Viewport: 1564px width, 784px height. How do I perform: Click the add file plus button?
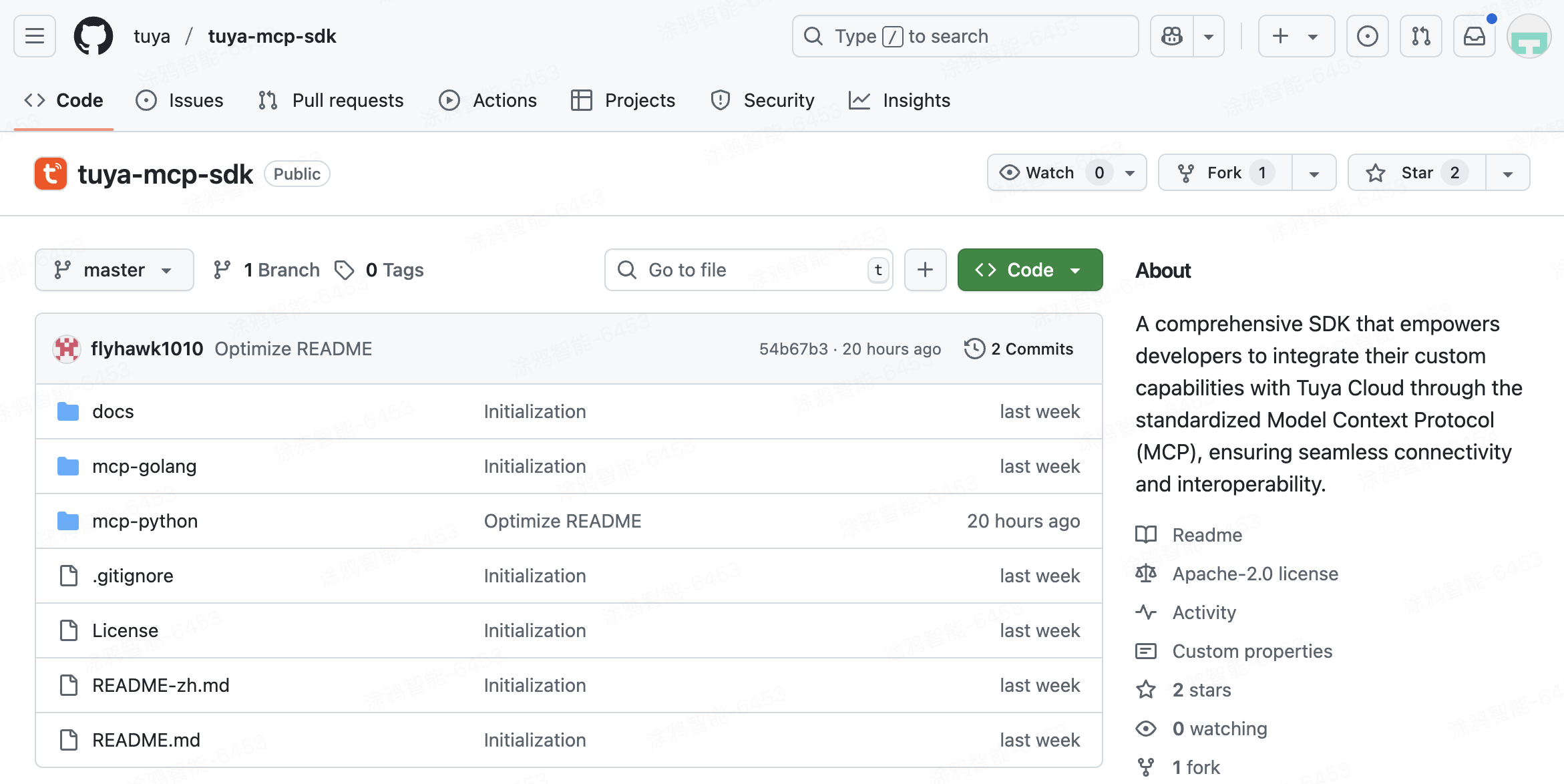(925, 270)
